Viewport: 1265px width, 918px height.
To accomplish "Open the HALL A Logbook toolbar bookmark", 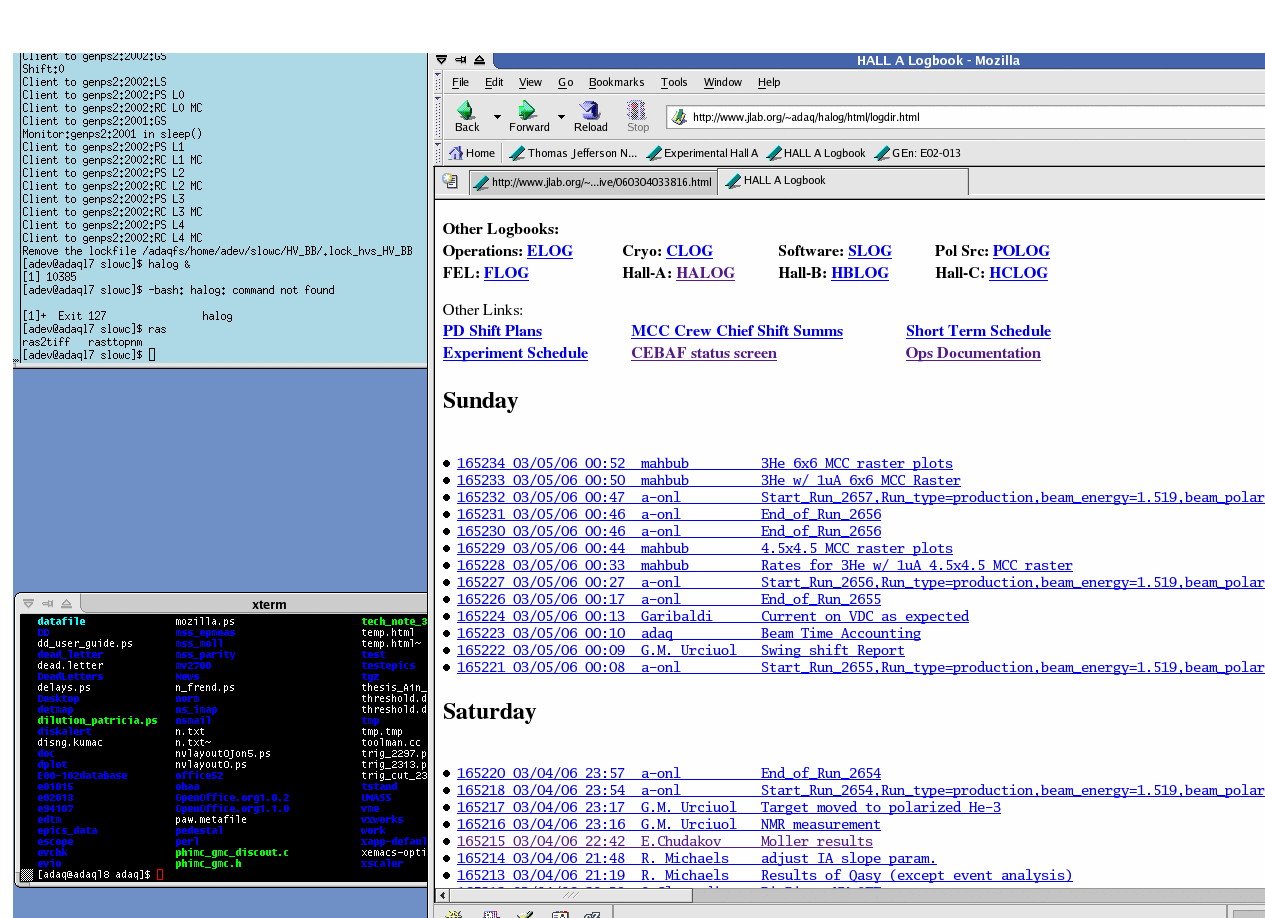I will pyautogui.click(x=816, y=153).
